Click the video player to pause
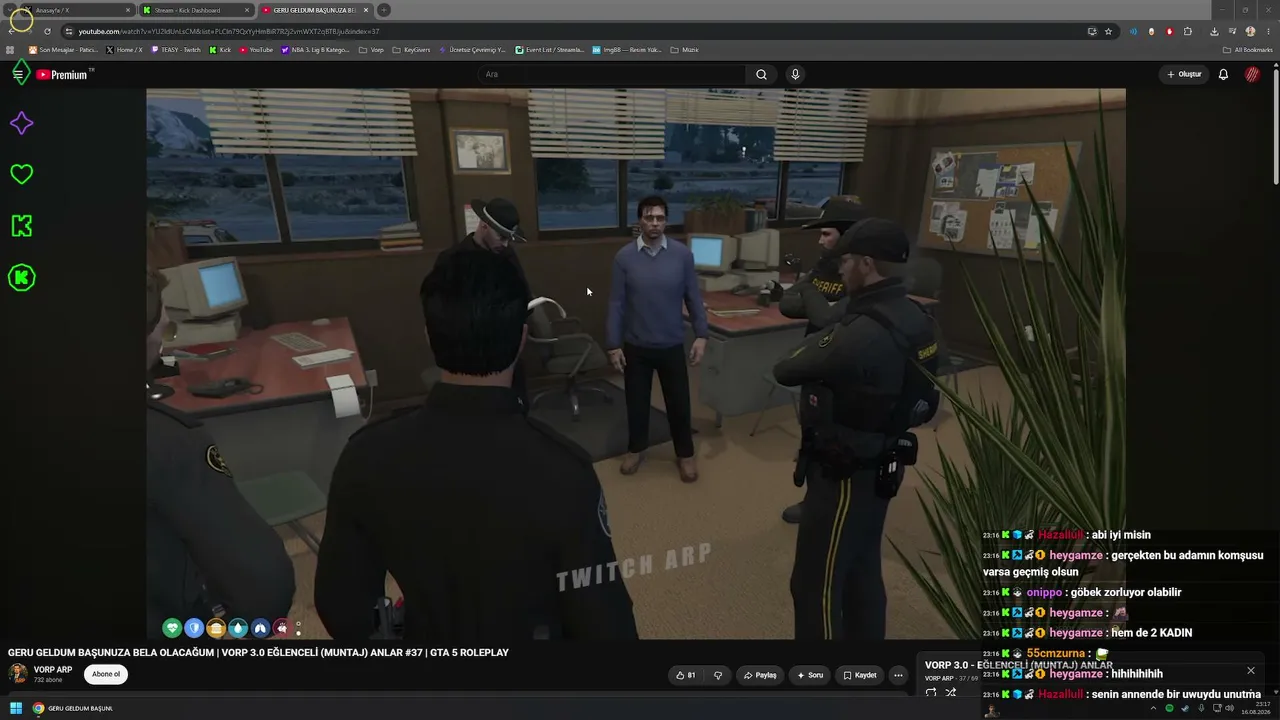 (x=636, y=363)
